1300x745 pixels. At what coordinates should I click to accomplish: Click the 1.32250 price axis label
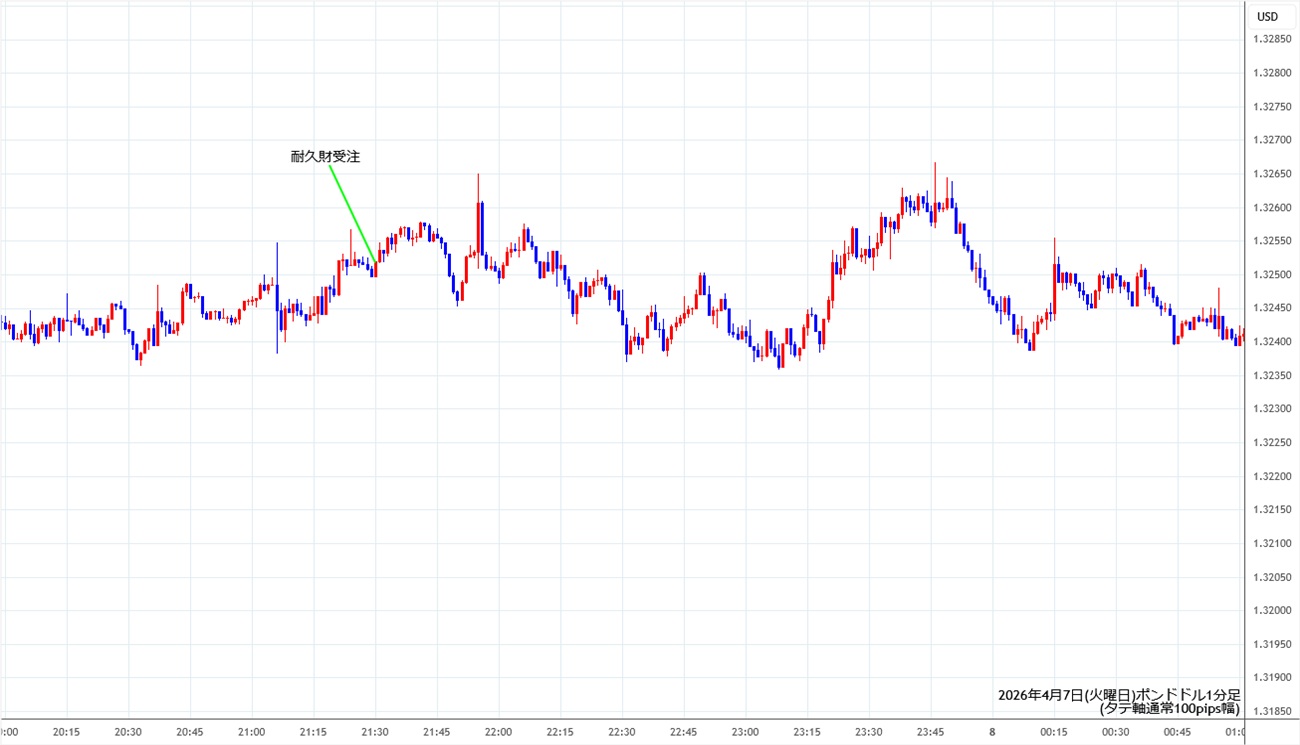tap(1272, 443)
